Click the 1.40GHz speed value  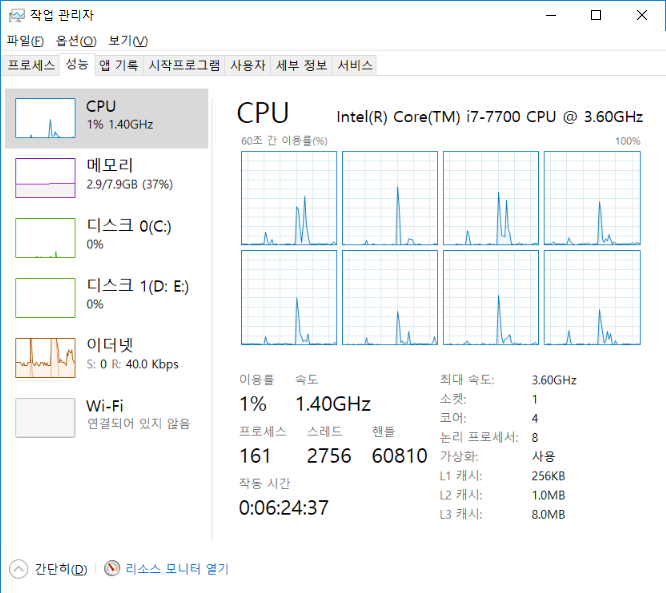tap(333, 404)
